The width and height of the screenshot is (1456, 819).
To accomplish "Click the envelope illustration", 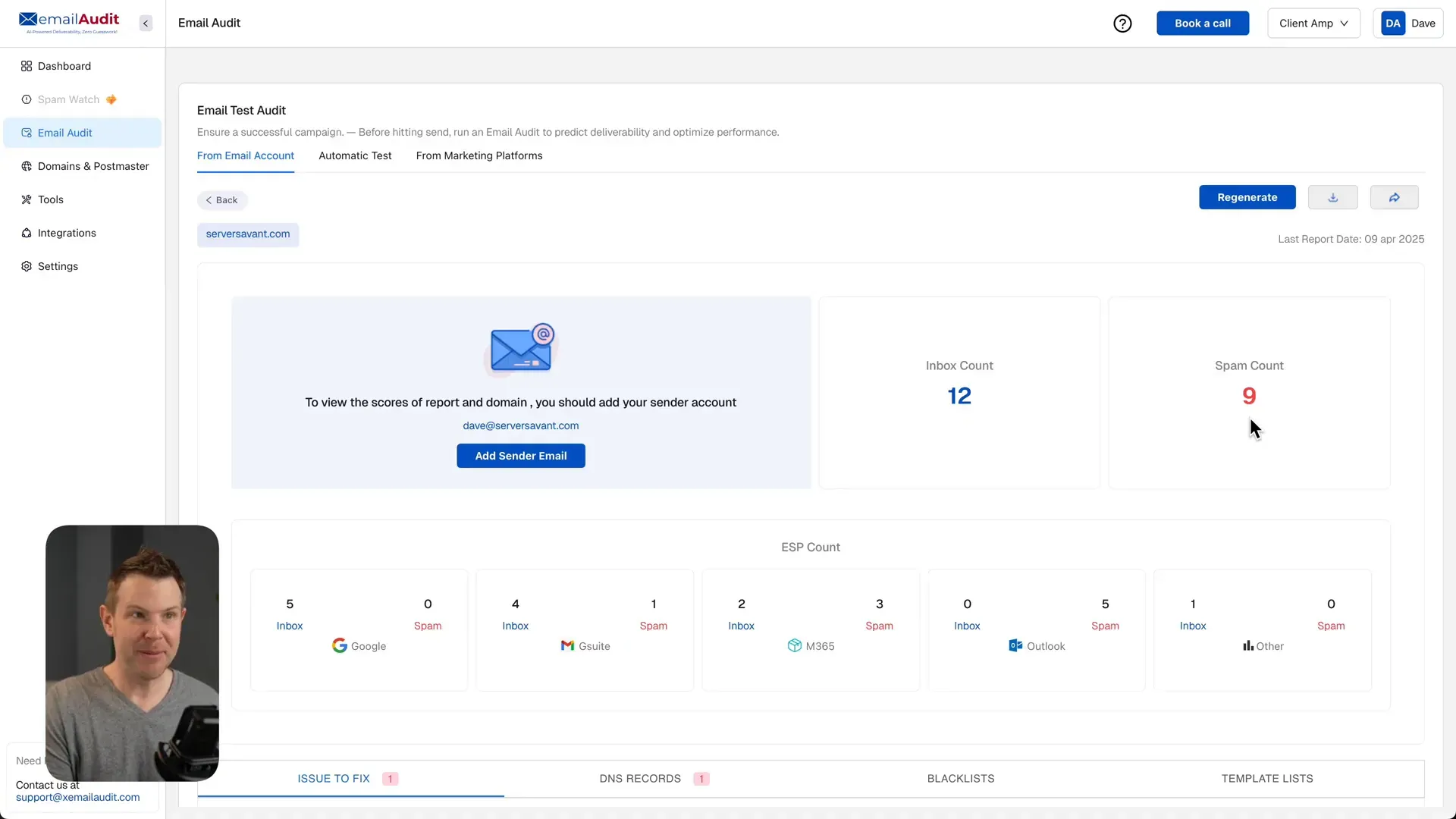I will [522, 348].
